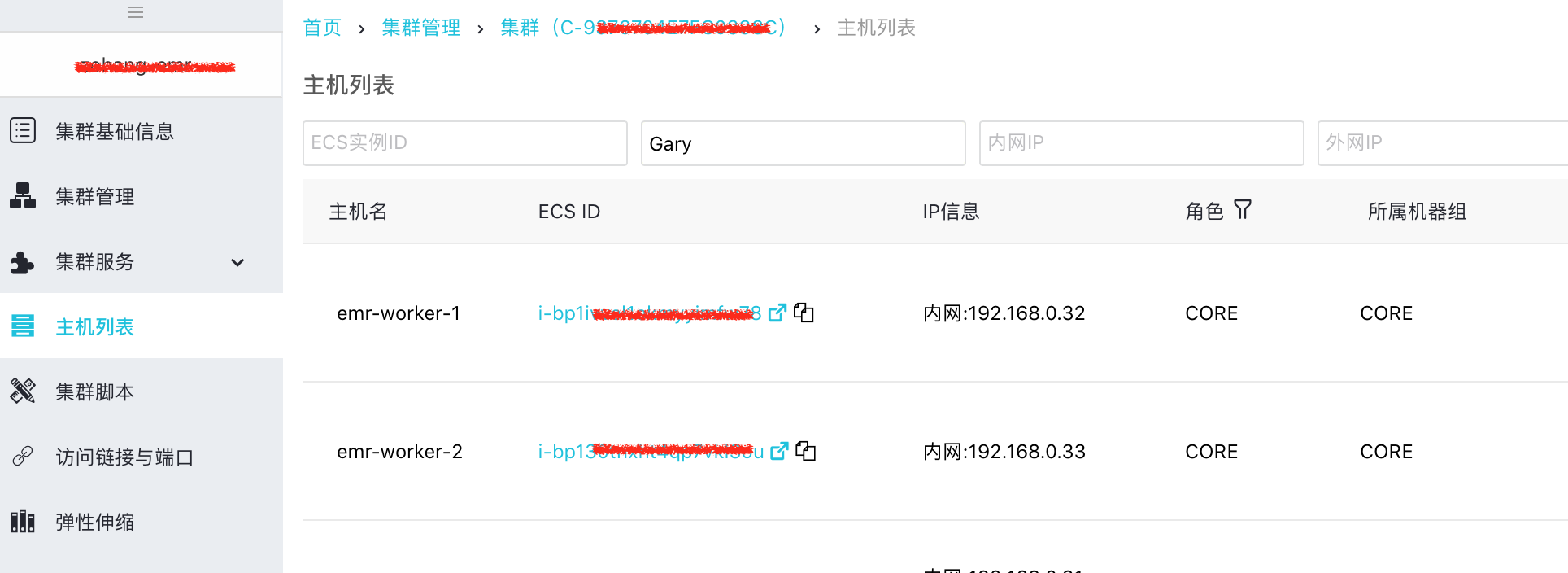Click the 集群脚本 tools icon
The height and width of the screenshot is (573, 1568).
pyautogui.click(x=23, y=391)
